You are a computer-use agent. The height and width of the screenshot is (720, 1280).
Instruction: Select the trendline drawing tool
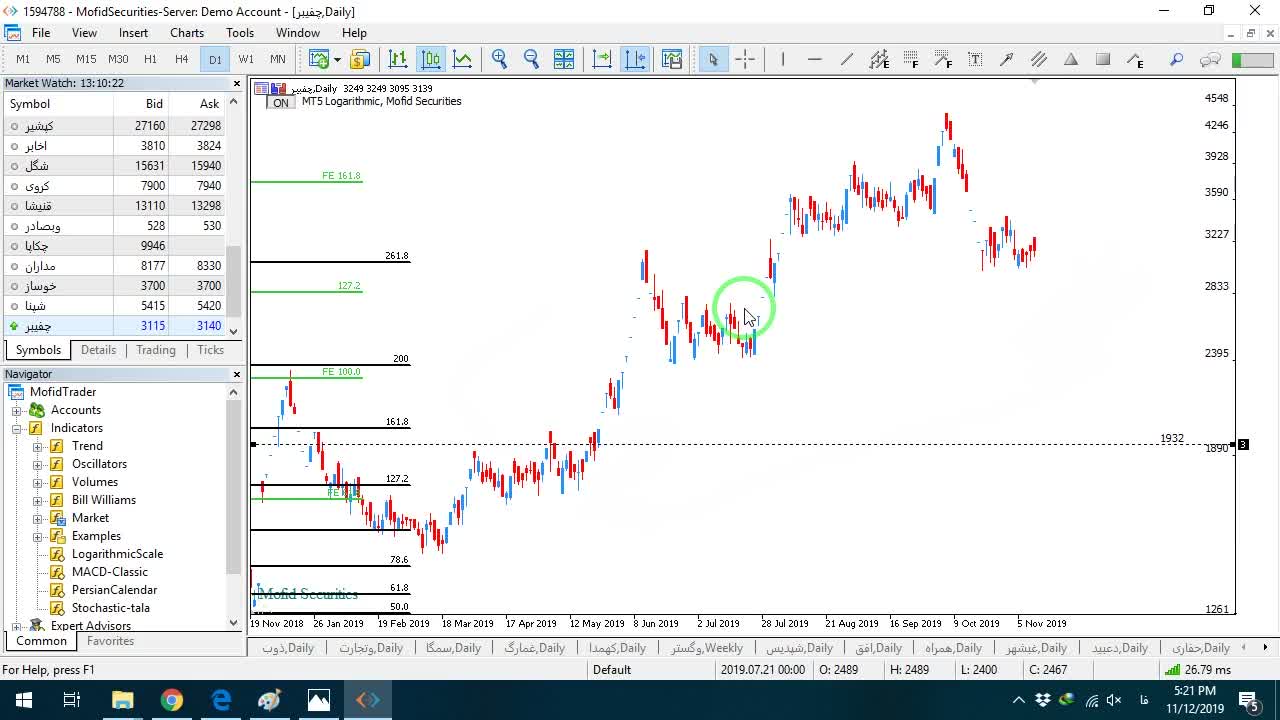coord(847,59)
